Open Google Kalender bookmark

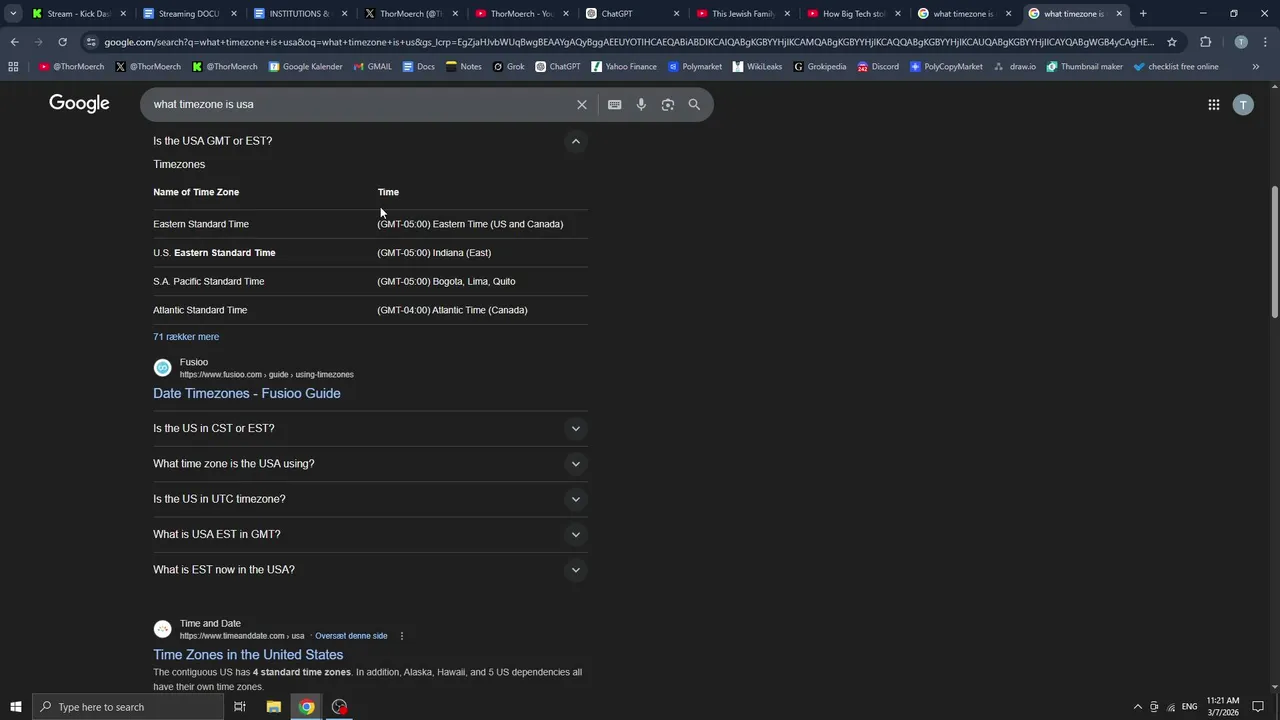coord(305,66)
